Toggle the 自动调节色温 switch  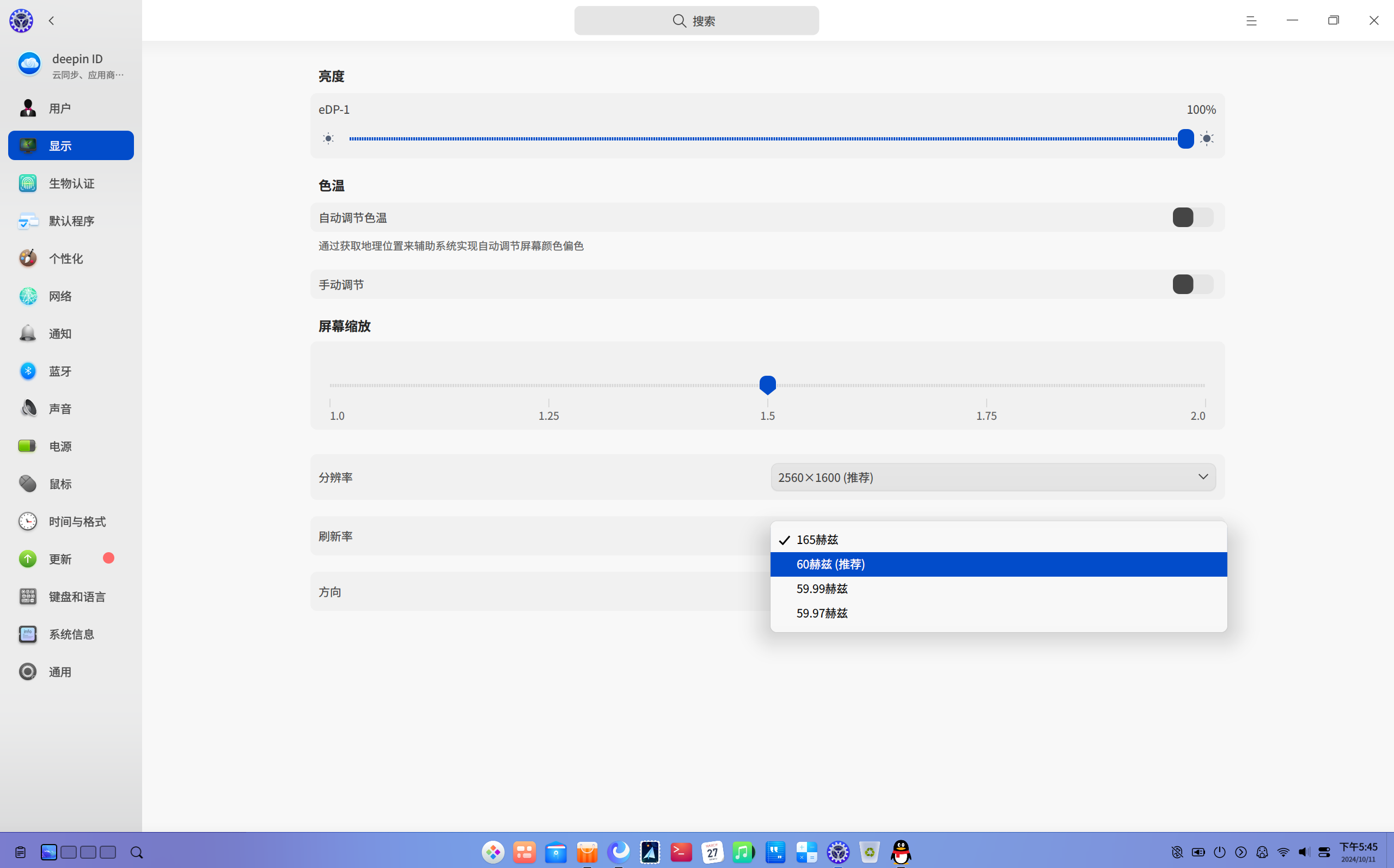[1193, 218]
